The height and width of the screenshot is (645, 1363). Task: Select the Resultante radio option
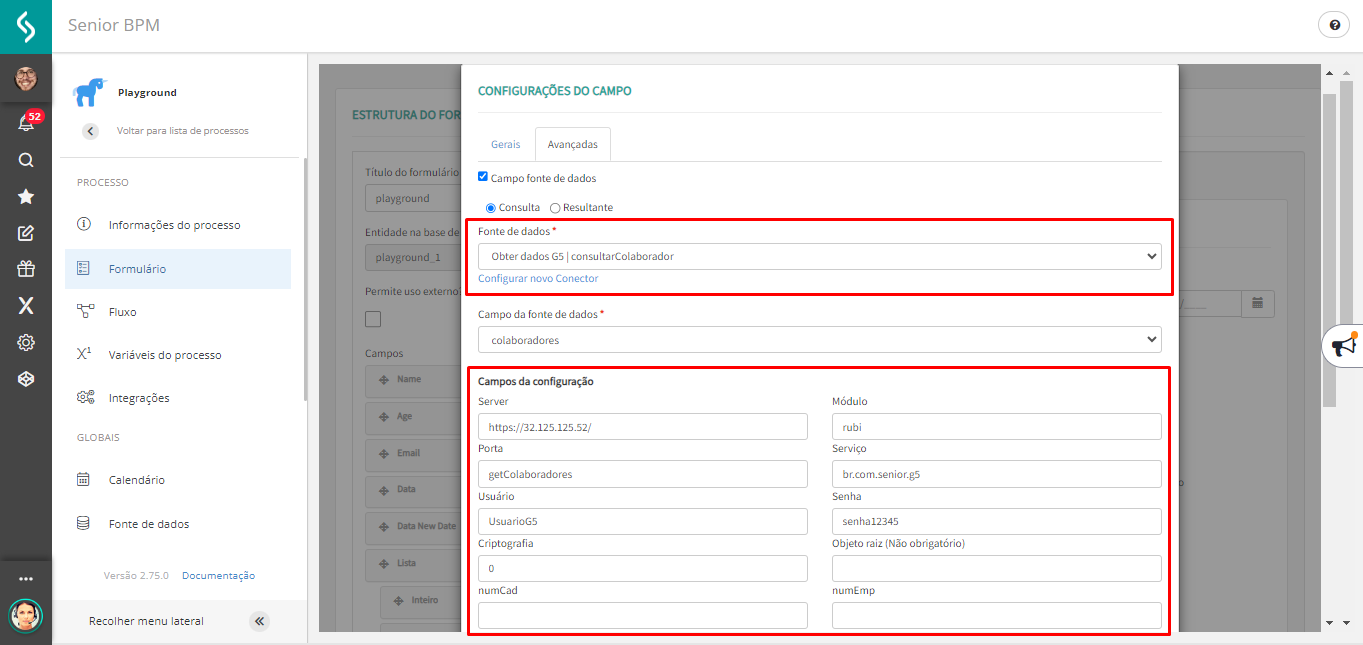point(555,208)
